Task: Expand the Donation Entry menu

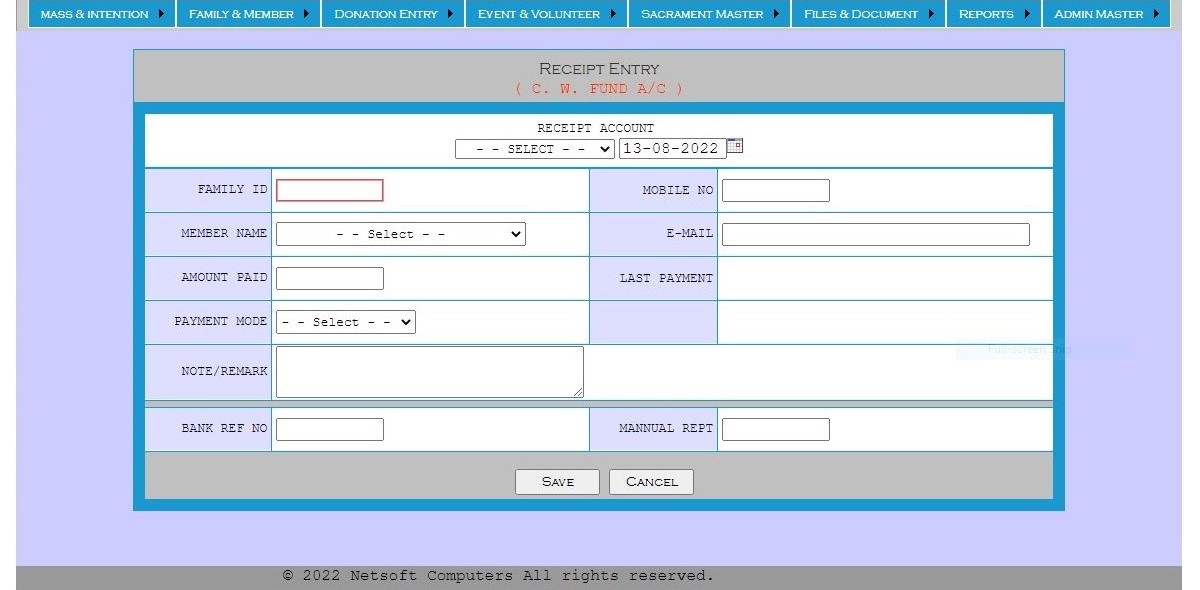Action: pyautogui.click(x=393, y=14)
